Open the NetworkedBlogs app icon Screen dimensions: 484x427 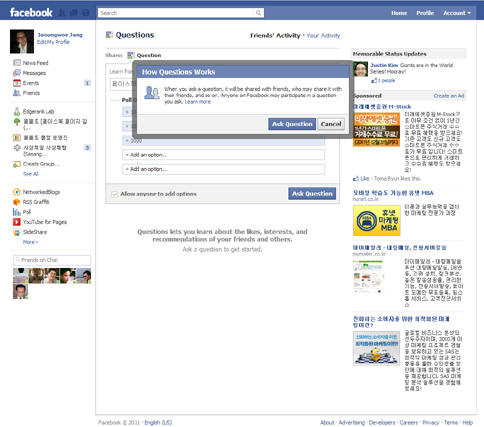click(x=17, y=192)
